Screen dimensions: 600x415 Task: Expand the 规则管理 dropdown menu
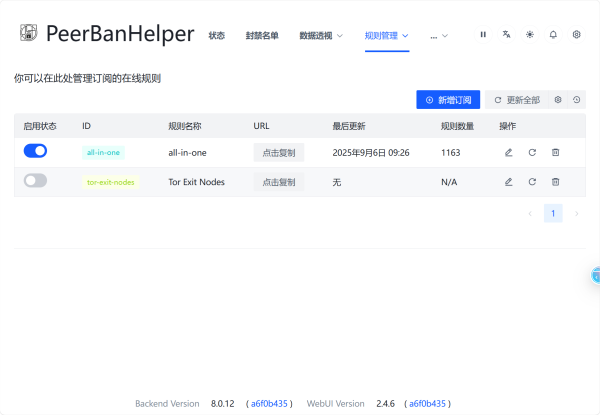click(x=386, y=36)
